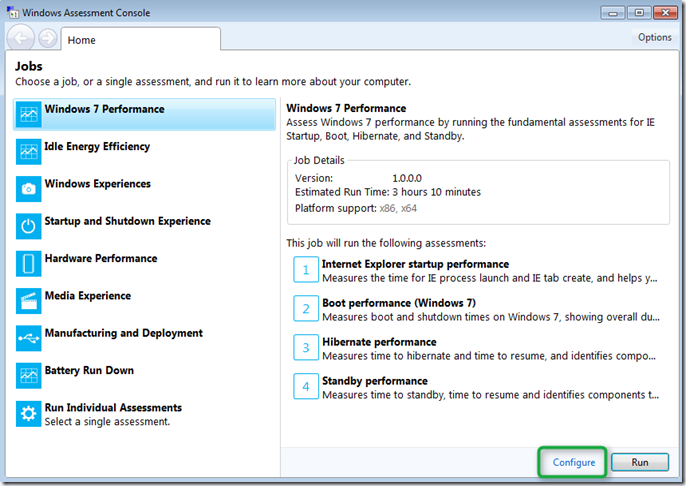Click 'Measures time to hibernate' description

pos(489,356)
